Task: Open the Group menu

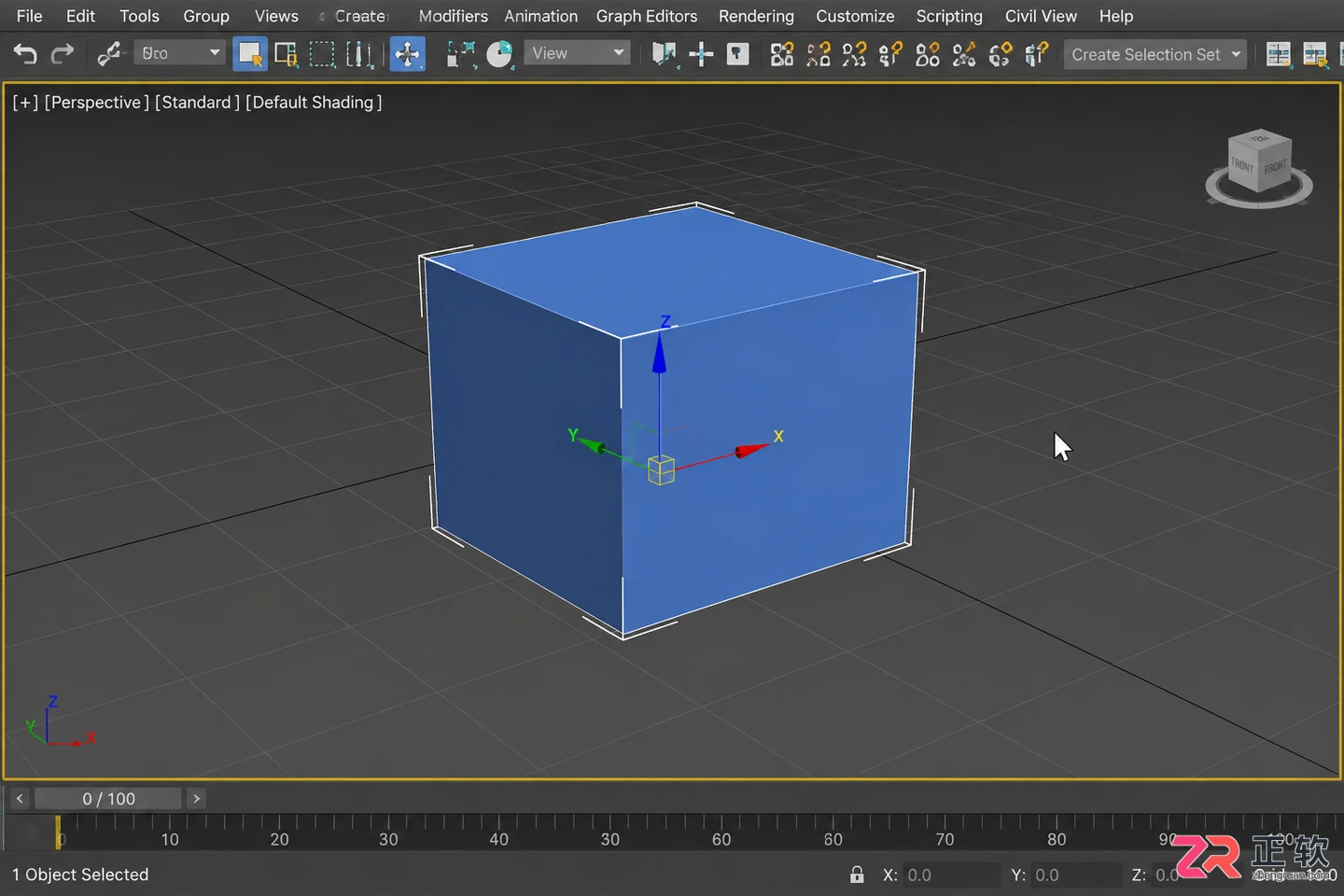Action: (x=206, y=16)
